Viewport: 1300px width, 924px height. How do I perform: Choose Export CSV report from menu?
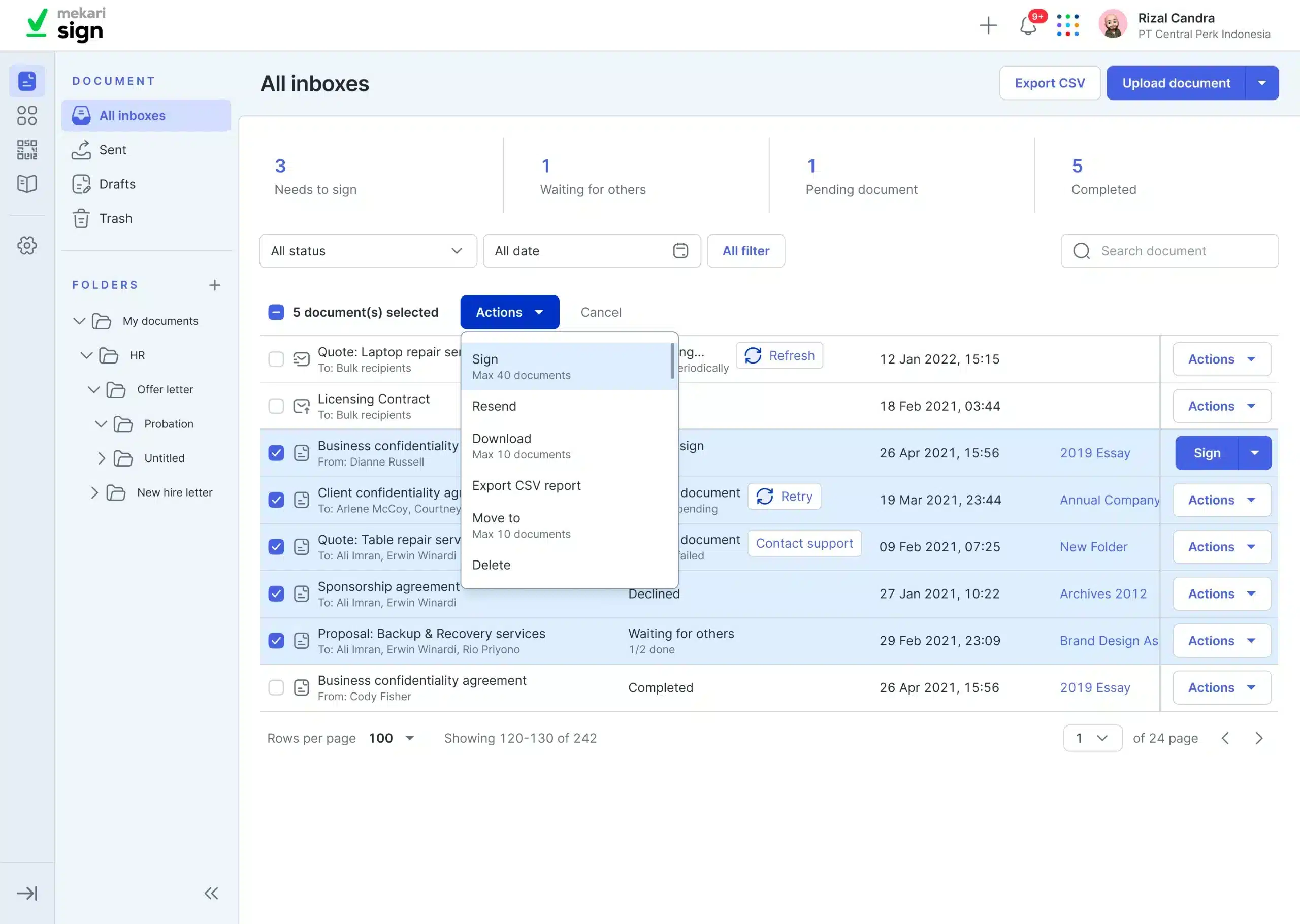[x=526, y=485]
